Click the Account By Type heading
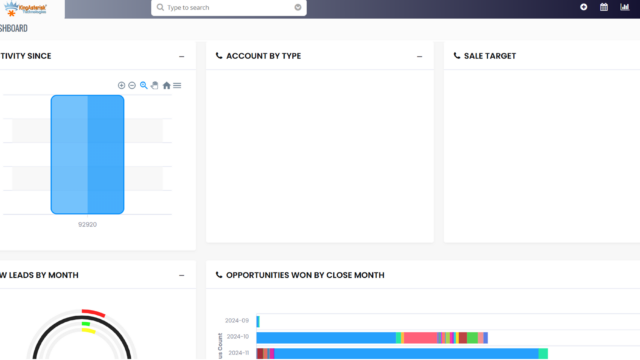The height and width of the screenshot is (360, 640). tap(264, 56)
